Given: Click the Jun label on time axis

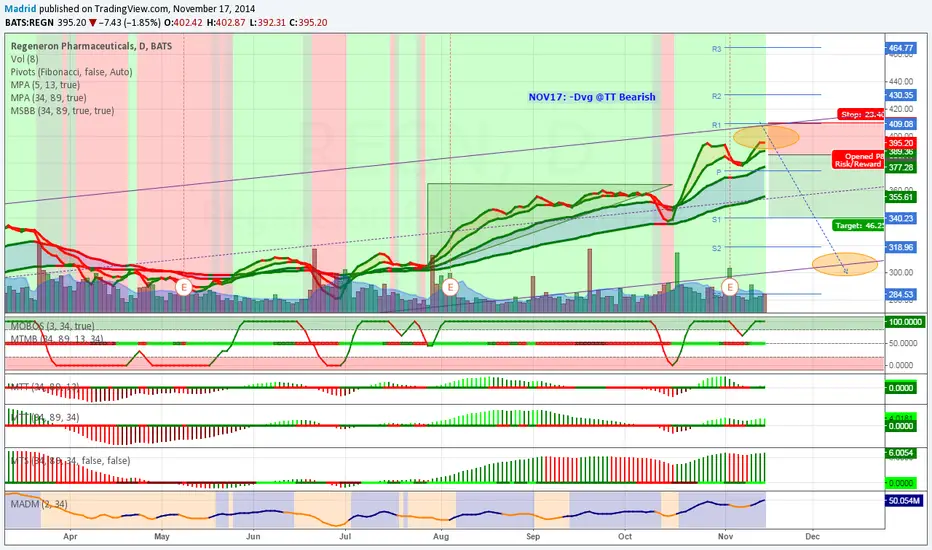Looking at the screenshot, I should point(253,536).
